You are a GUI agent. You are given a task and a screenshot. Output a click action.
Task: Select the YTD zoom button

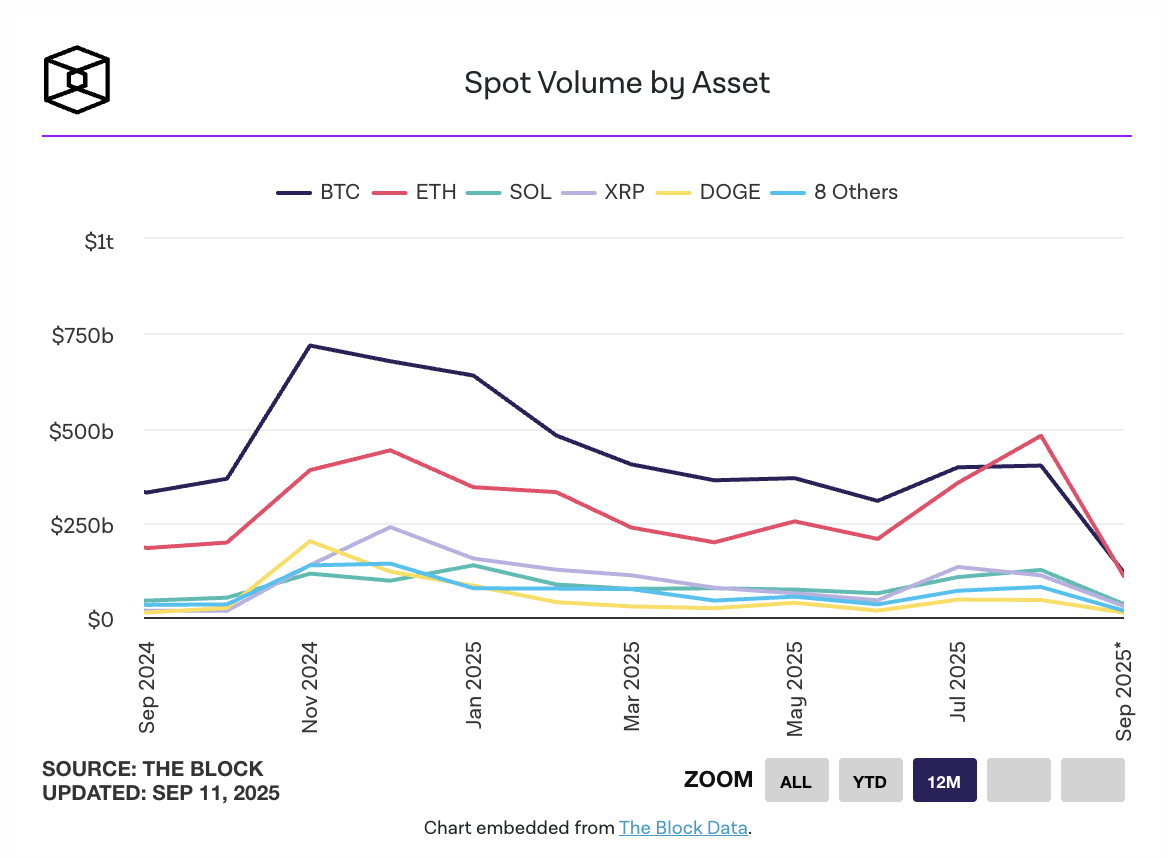click(870, 781)
